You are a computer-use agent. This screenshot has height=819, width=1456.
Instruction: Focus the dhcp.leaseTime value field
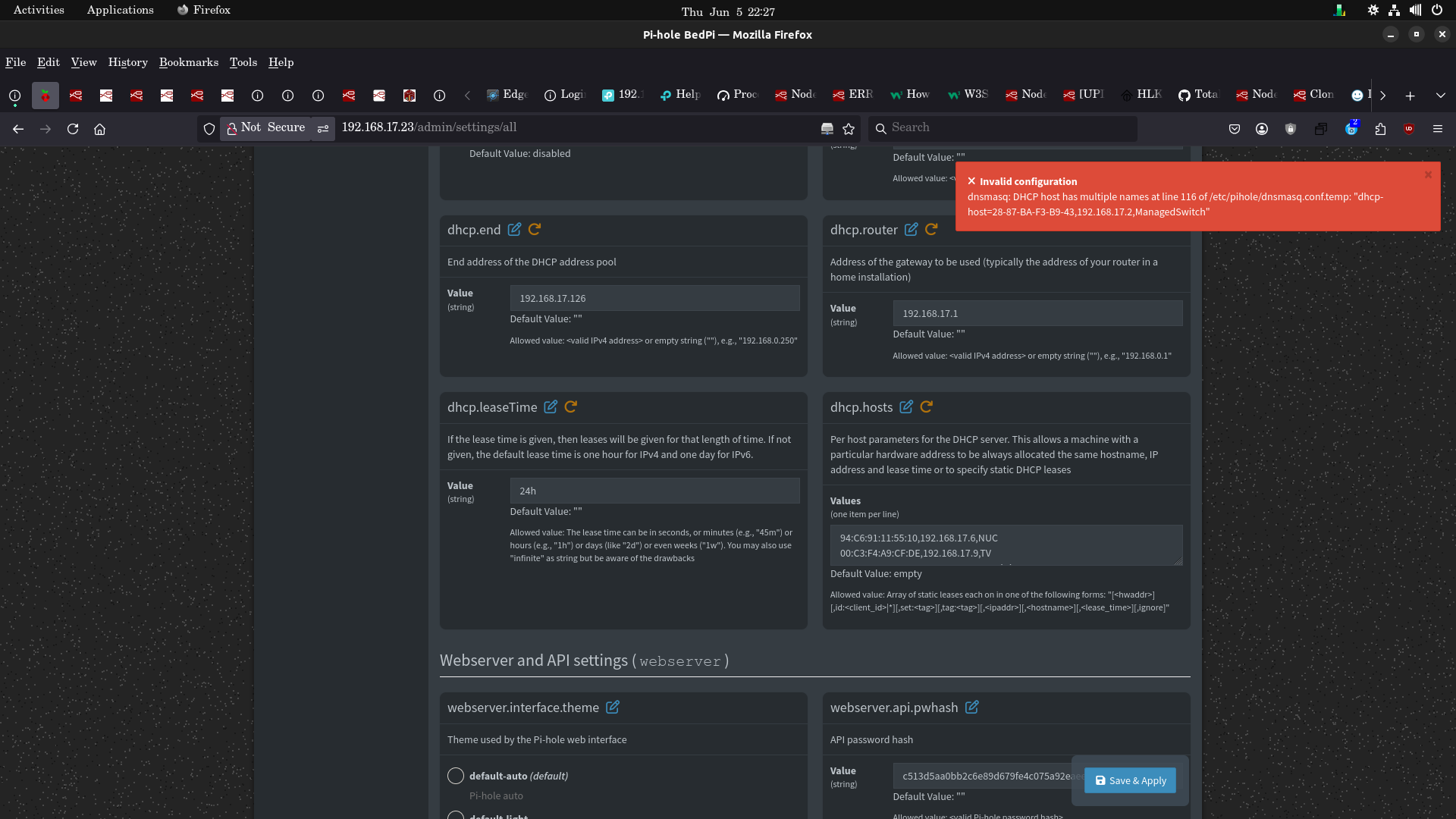coord(654,491)
